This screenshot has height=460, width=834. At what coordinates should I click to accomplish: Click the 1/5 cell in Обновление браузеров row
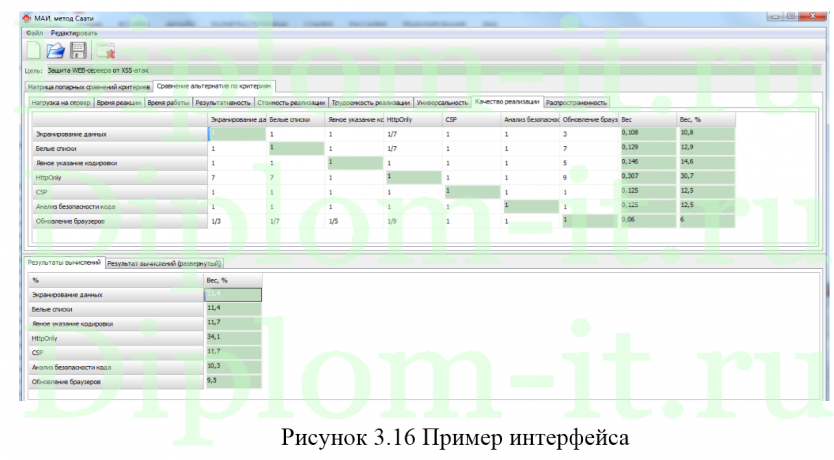(x=354, y=221)
